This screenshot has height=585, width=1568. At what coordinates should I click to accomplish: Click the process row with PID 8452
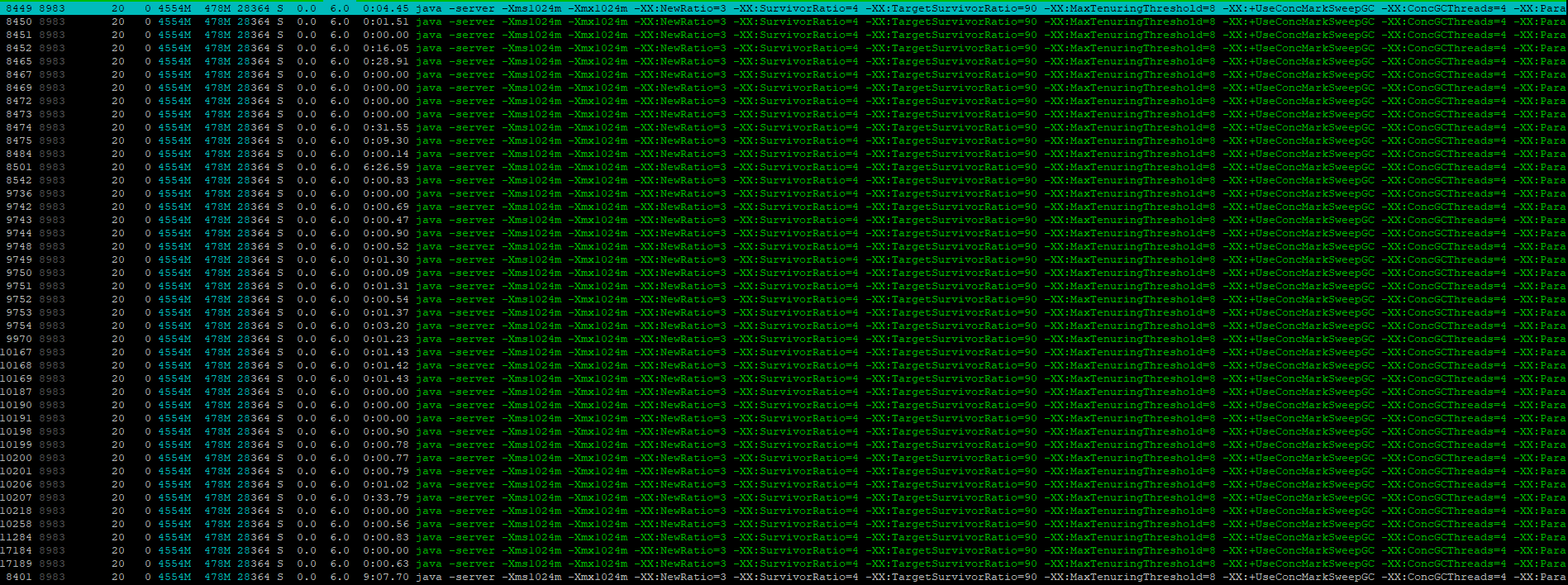784,48
